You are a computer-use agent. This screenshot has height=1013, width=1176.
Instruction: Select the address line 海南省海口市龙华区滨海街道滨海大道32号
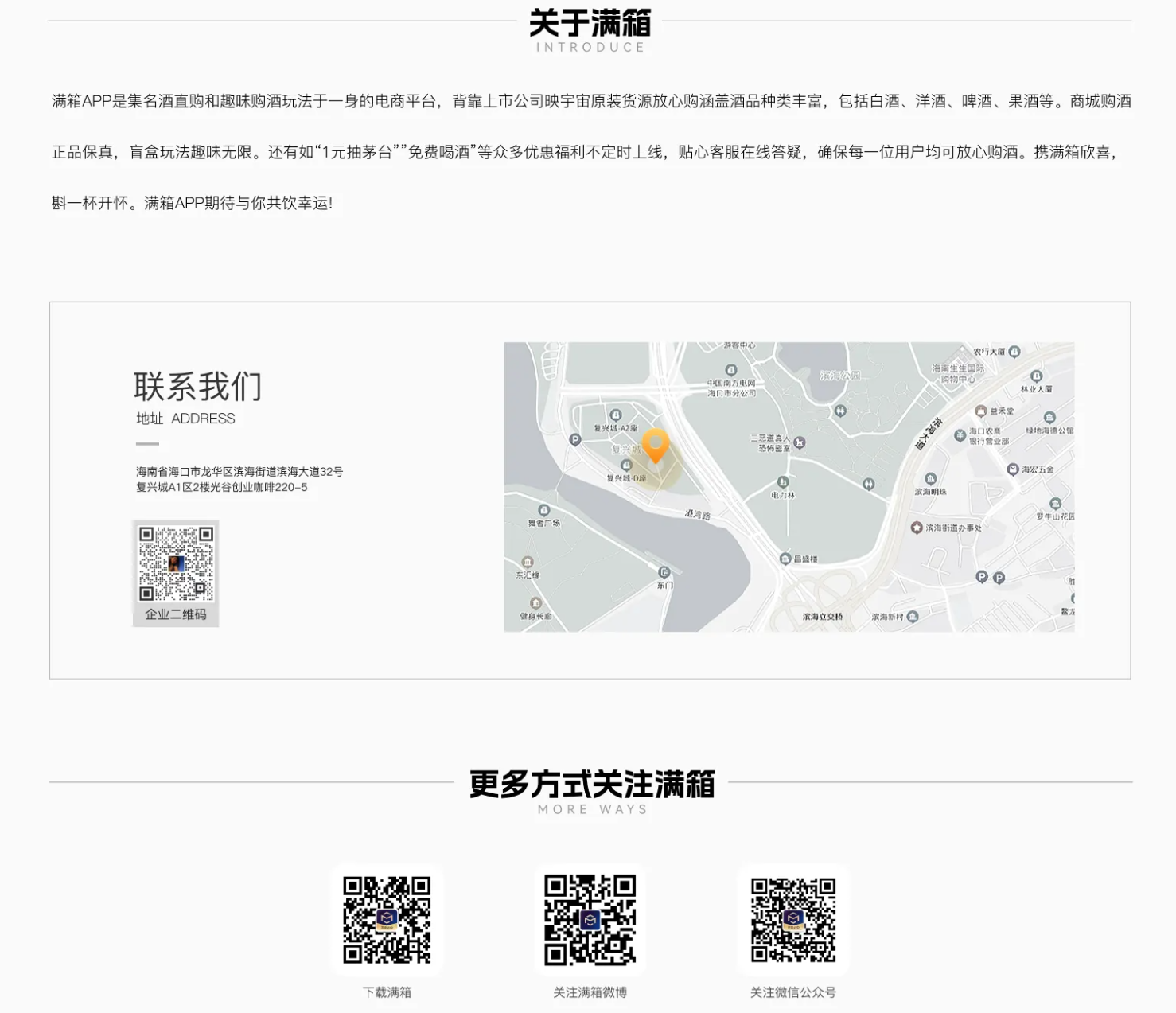(239, 472)
